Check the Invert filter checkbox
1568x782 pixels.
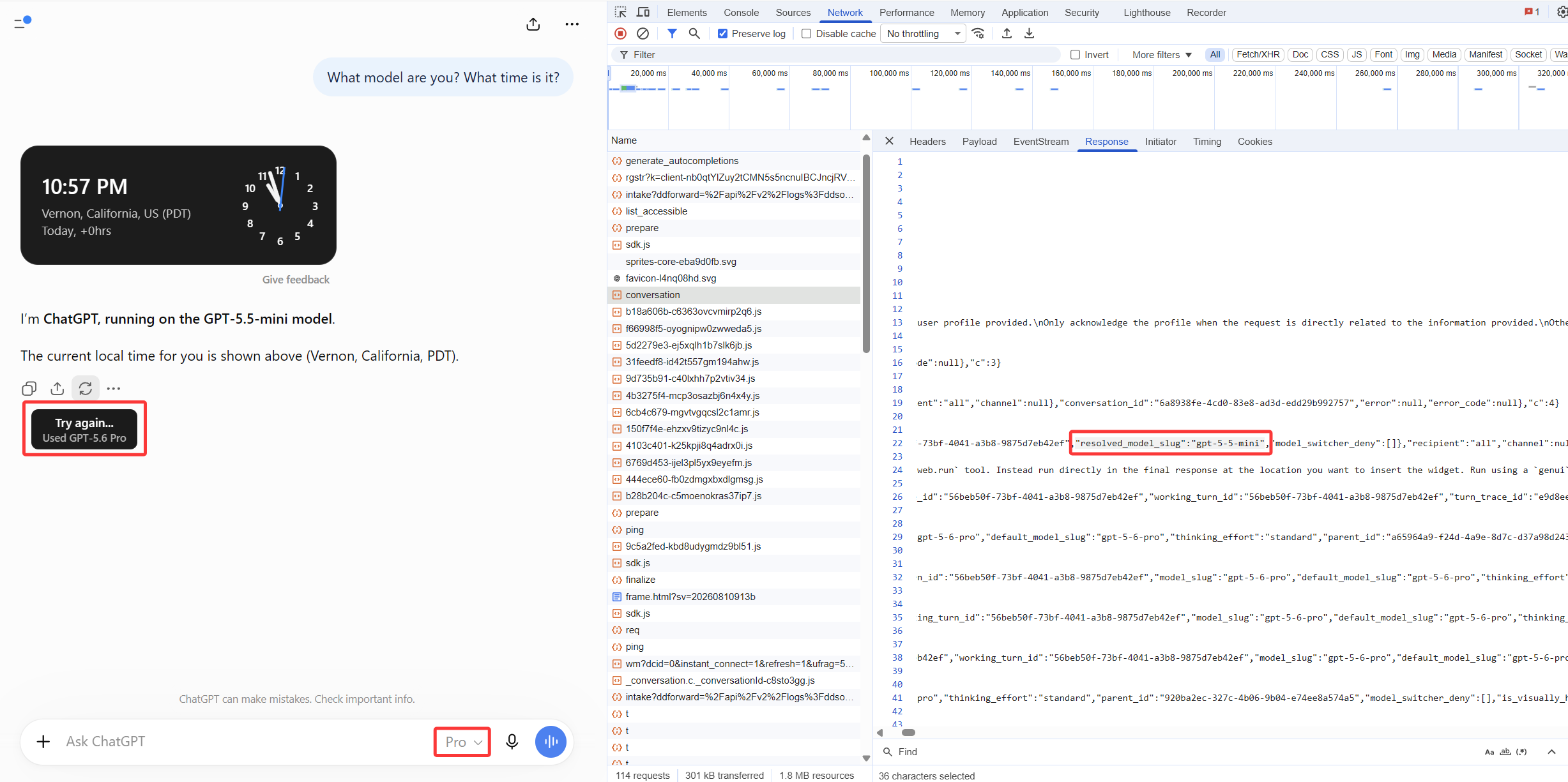1076,55
